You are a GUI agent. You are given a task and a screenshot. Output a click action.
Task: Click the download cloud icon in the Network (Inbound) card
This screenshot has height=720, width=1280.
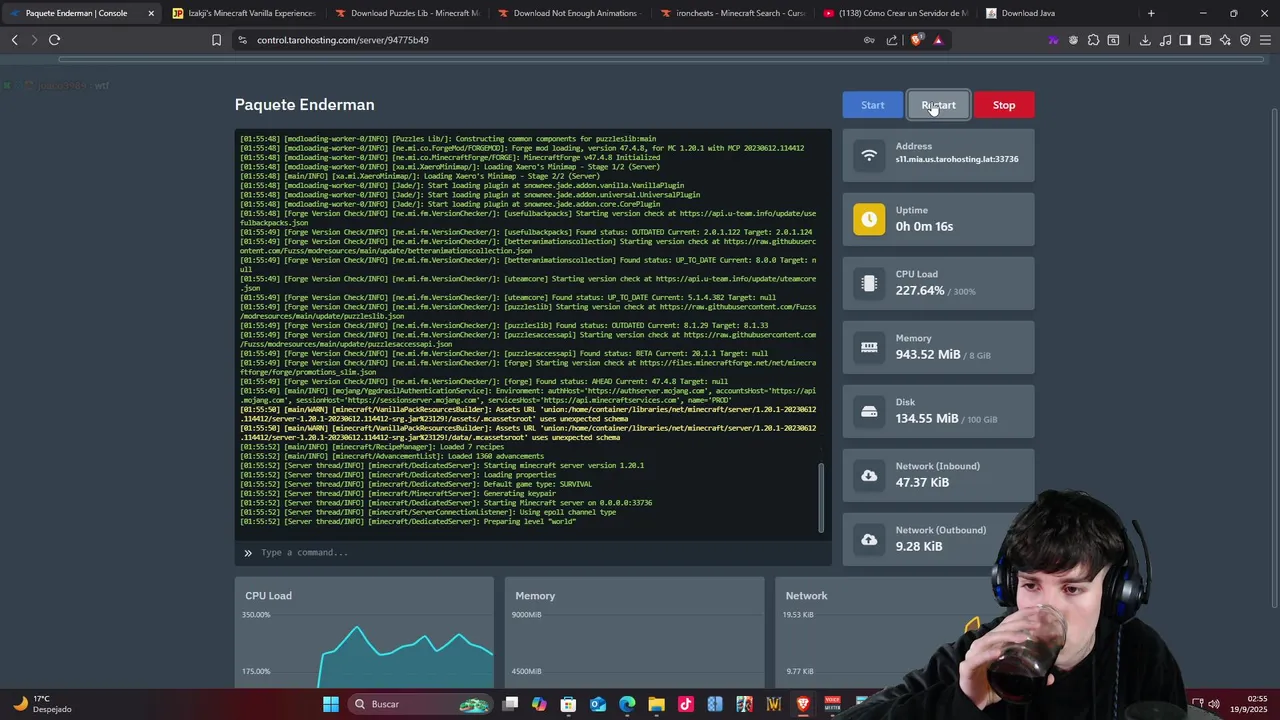pyautogui.click(x=869, y=475)
